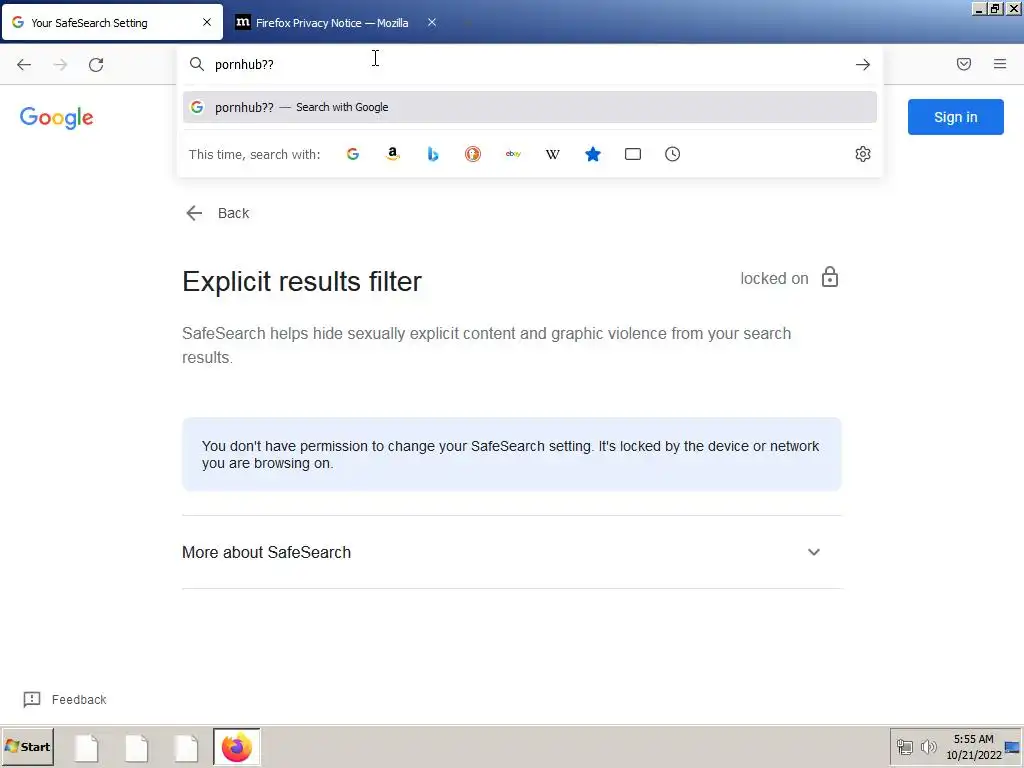Search this time with Amazon icon
The height and width of the screenshot is (768, 1024).
392,154
